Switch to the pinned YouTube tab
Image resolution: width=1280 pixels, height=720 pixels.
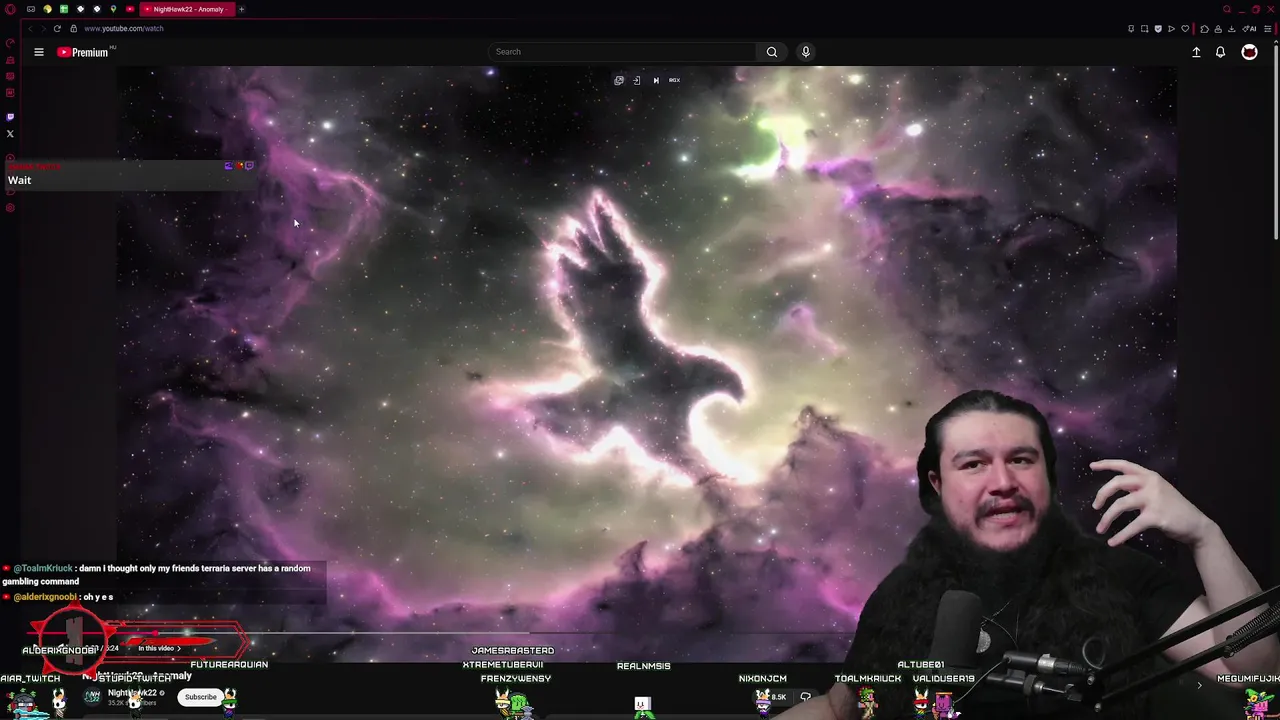pyautogui.click(x=130, y=9)
